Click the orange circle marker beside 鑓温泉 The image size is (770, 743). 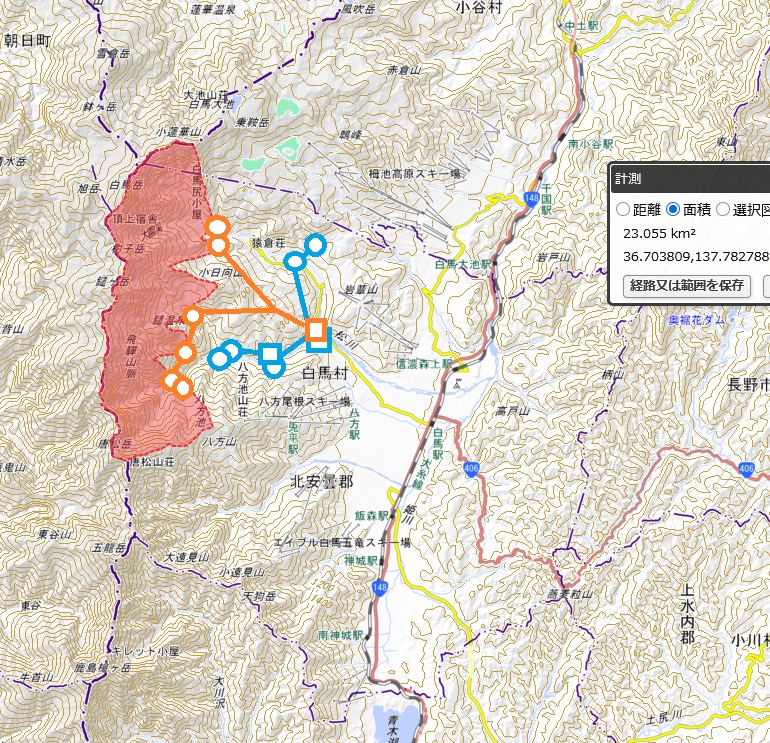[192, 317]
